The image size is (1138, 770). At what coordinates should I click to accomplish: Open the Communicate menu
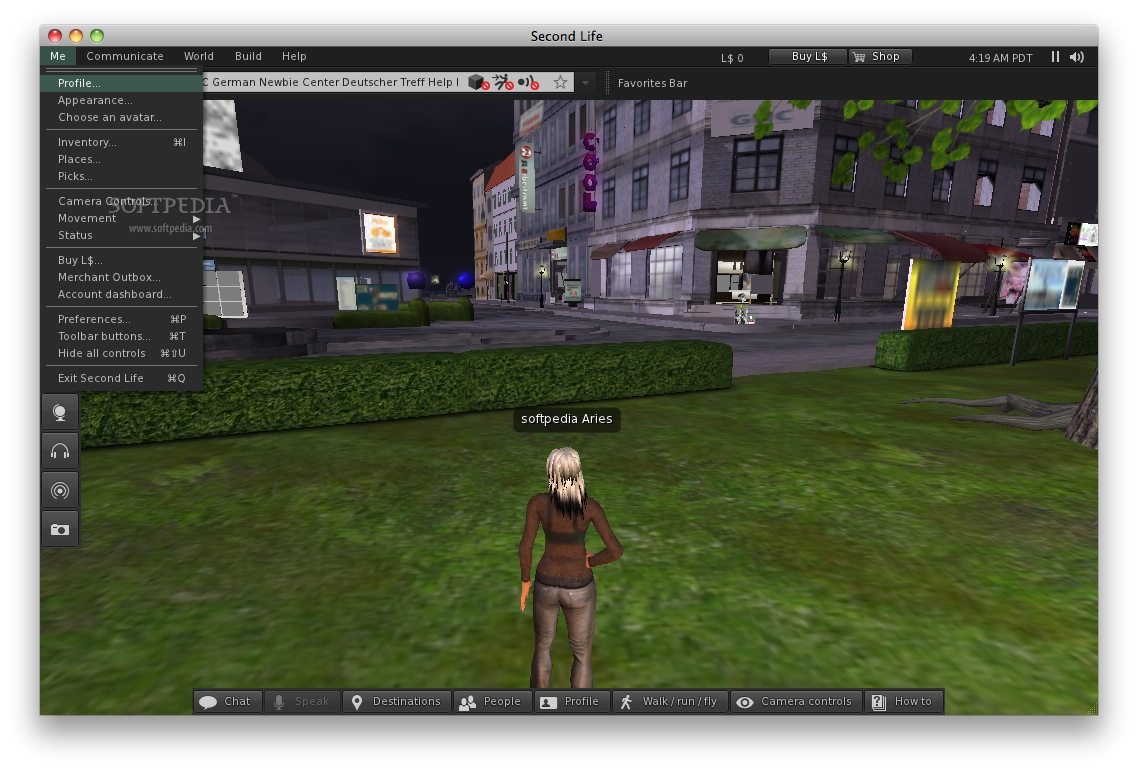(x=125, y=56)
